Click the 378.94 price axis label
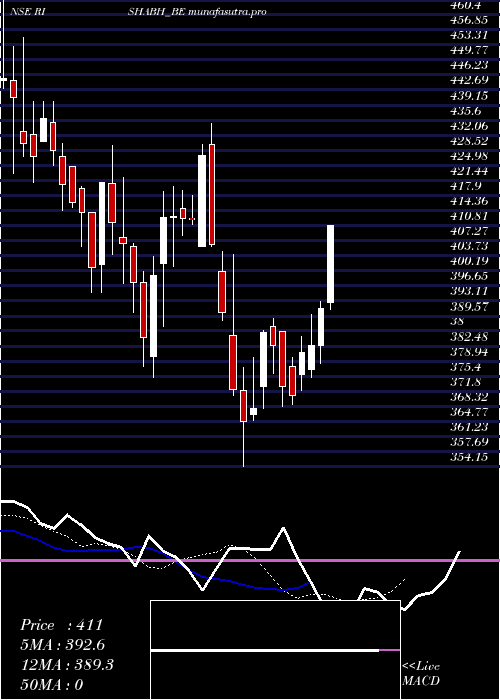Viewport: 500px width, 700px height. tap(469, 352)
